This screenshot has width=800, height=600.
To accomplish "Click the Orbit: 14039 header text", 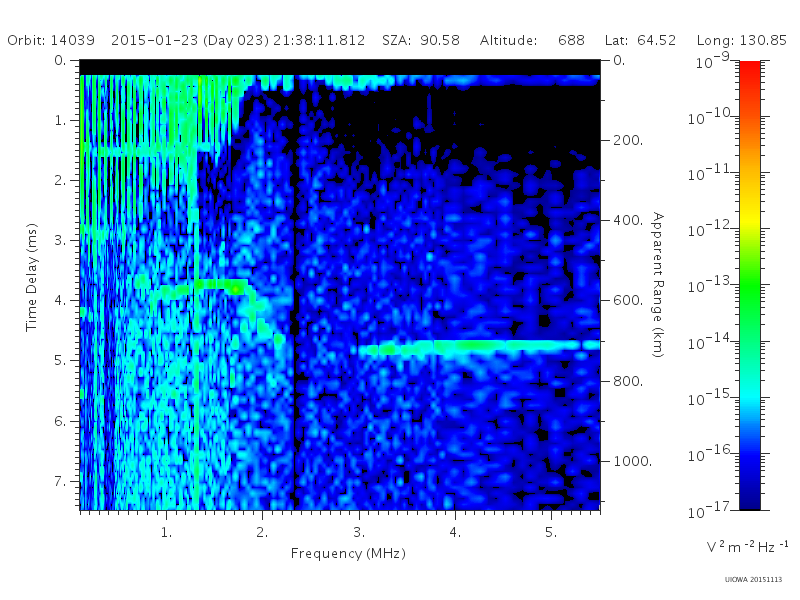I will coord(51,40).
